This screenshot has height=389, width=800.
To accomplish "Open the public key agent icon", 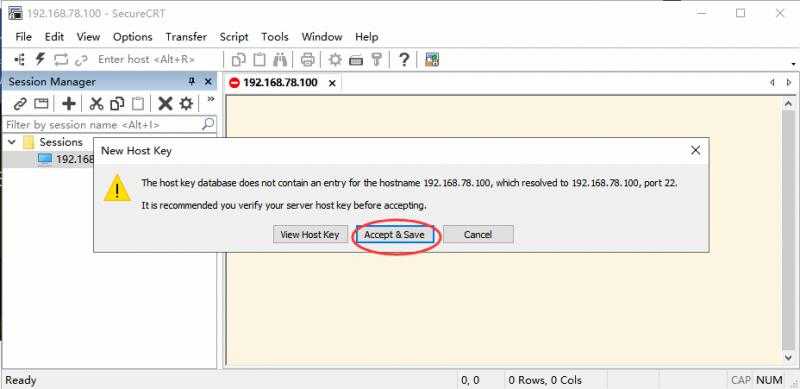I will (377, 60).
